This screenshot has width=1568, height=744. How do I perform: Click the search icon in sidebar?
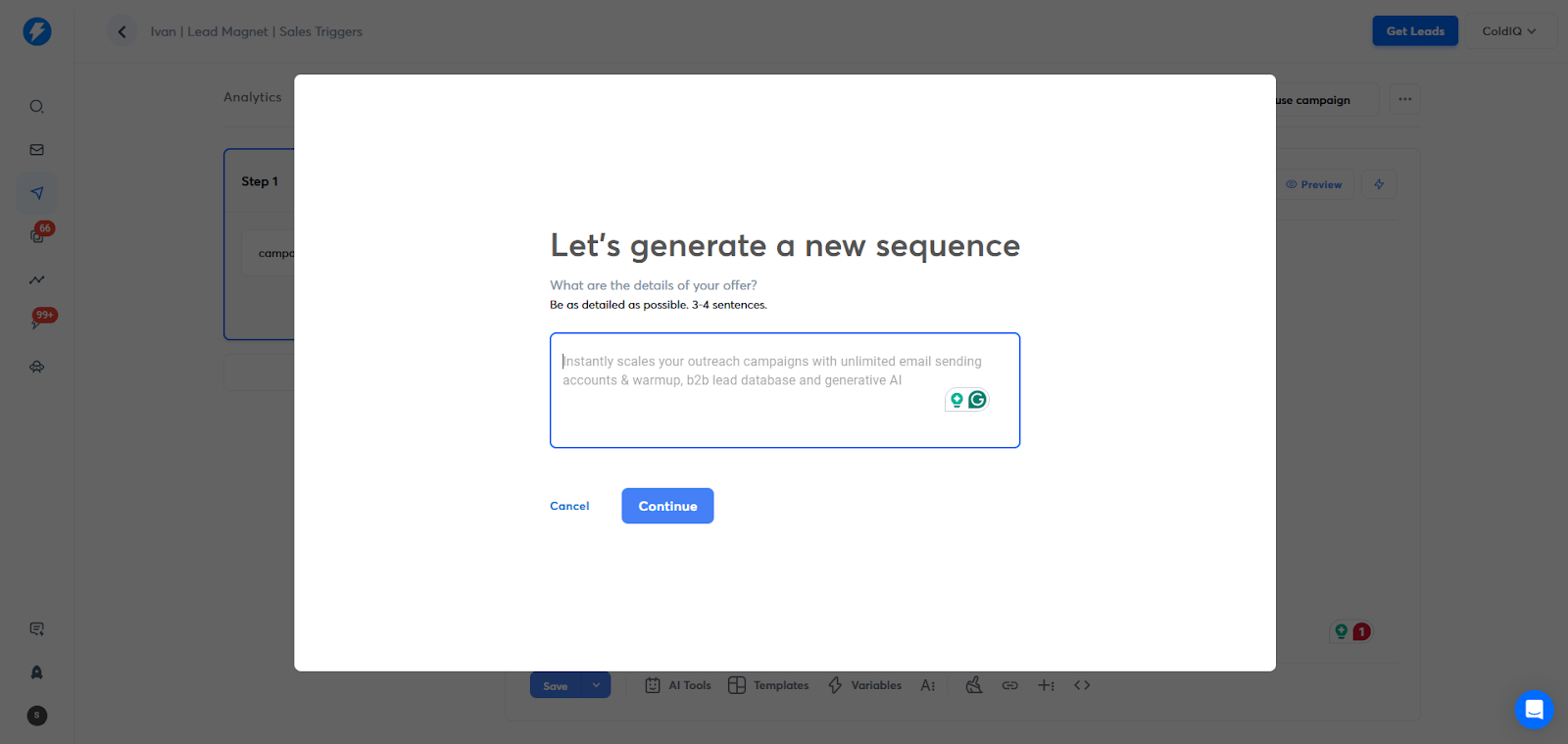pyautogui.click(x=36, y=107)
